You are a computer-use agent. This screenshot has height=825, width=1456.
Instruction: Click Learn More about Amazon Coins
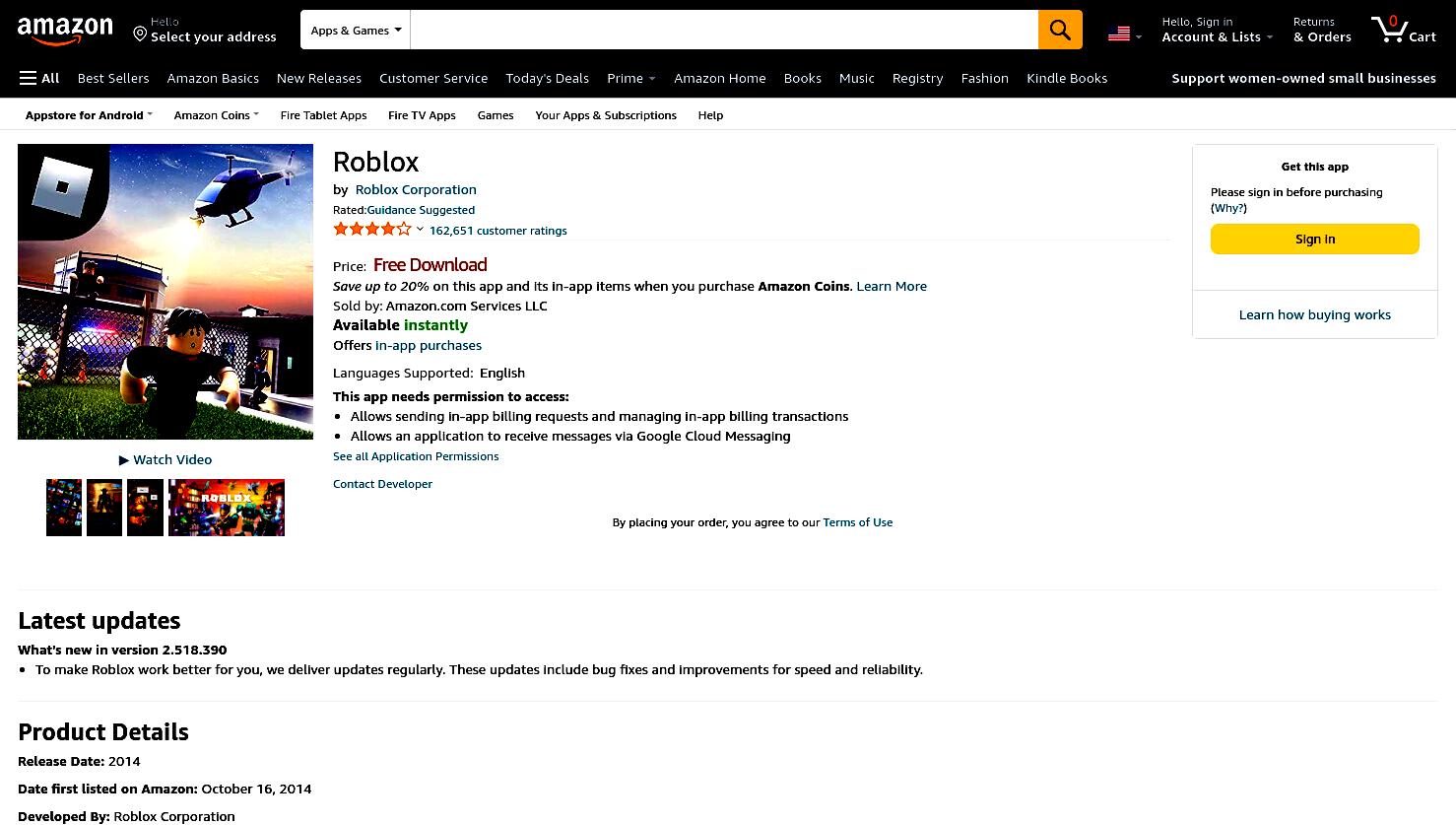click(x=892, y=286)
